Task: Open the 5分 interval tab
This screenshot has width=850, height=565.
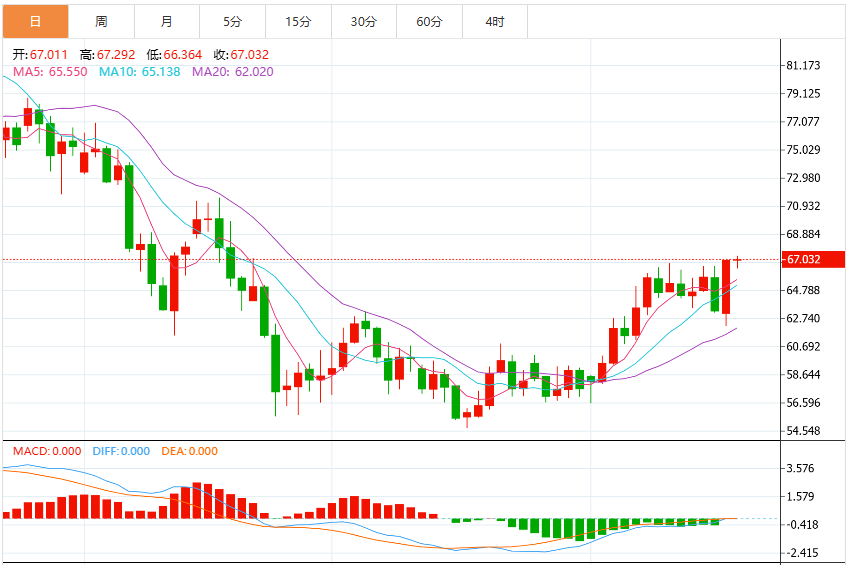Action: click(x=233, y=22)
